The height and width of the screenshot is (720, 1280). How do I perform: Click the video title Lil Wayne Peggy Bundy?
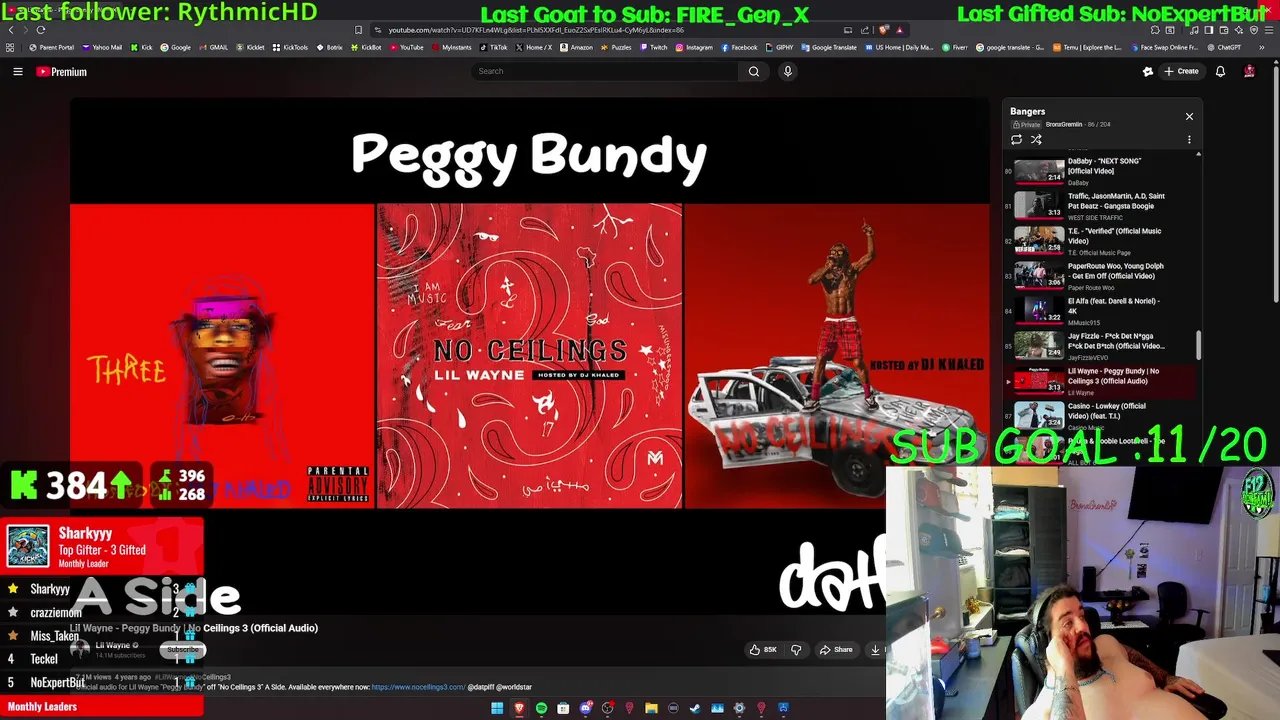[x=194, y=628]
